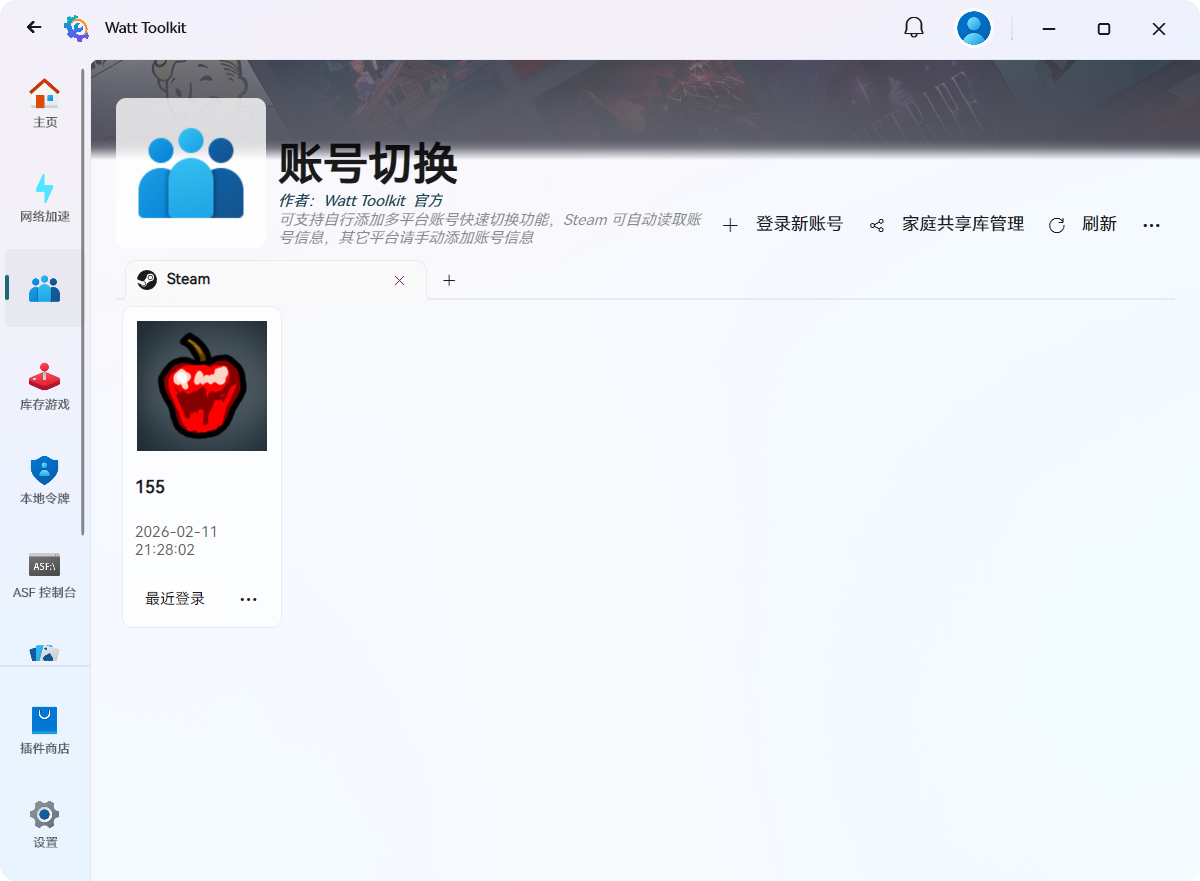Click 登录新账号 to add new login
The height and width of the screenshot is (881, 1200).
coord(783,225)
